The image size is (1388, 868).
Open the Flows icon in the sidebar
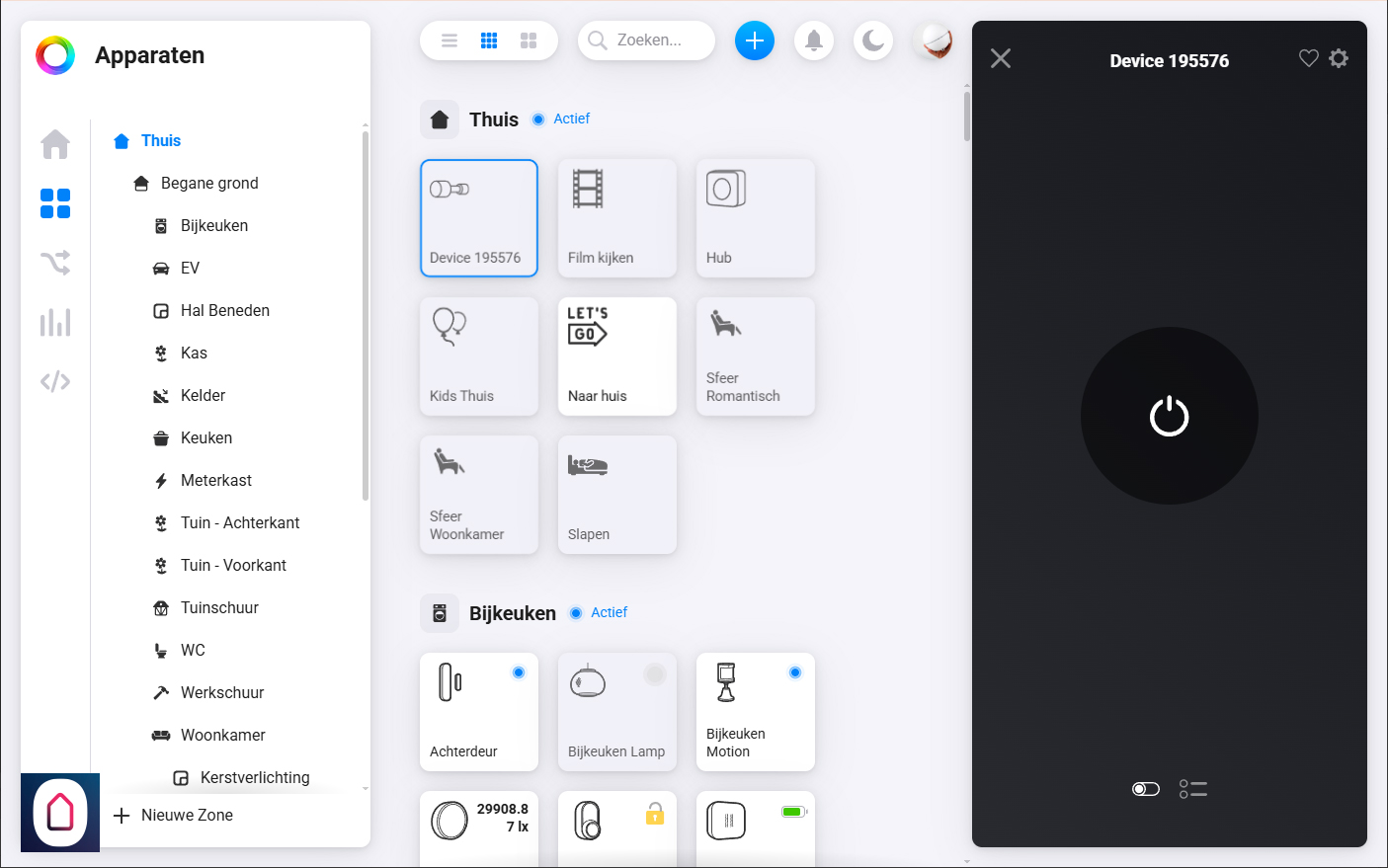[55, 263]
